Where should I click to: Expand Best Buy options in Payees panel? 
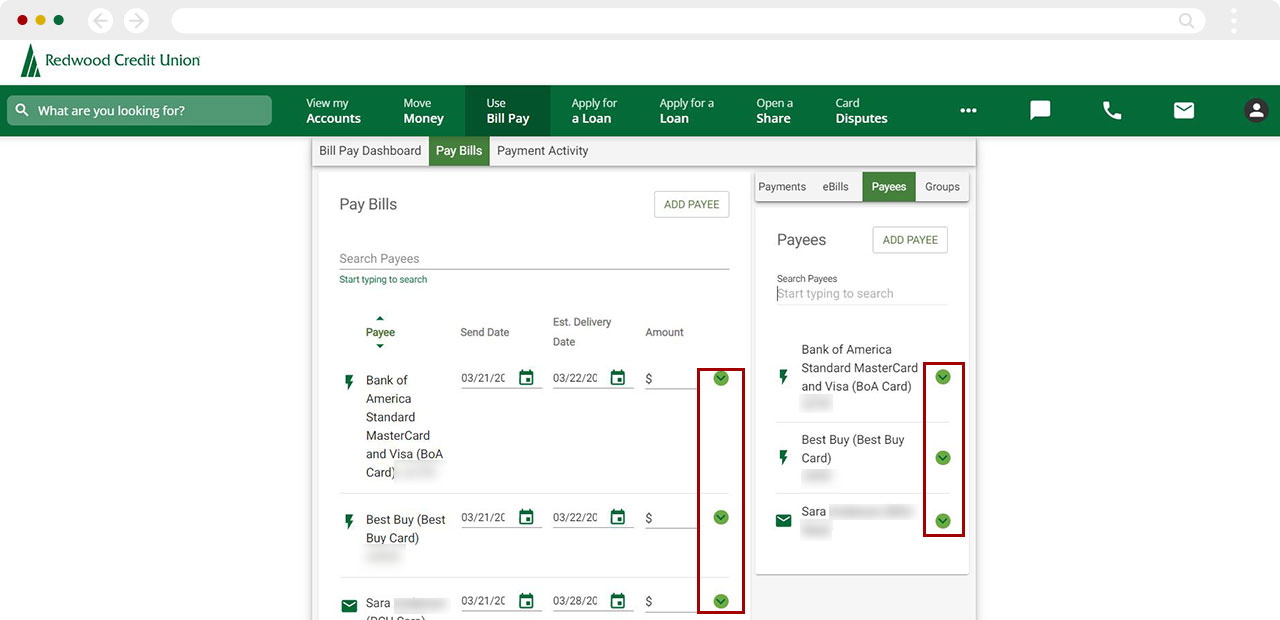click(942, 457)
